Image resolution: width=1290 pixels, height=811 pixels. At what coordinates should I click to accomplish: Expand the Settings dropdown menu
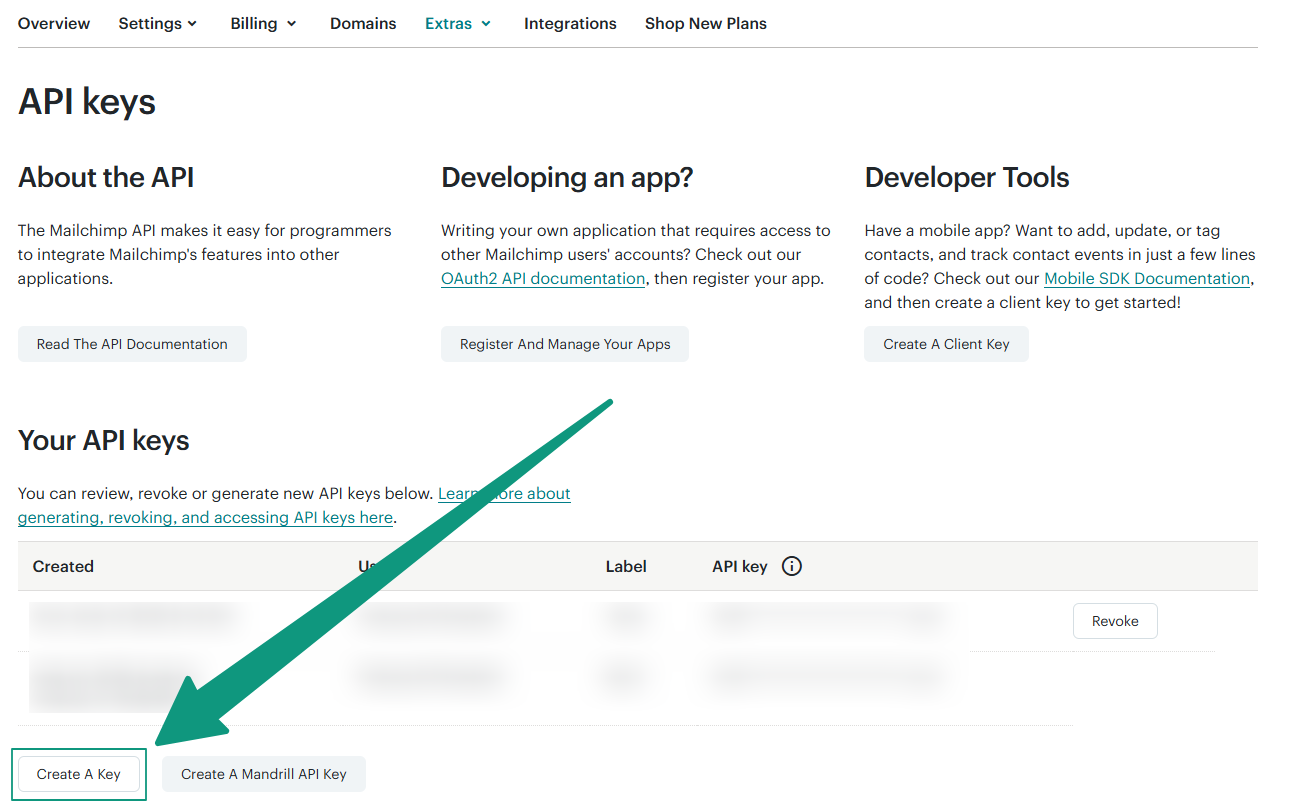click(158, 23)
